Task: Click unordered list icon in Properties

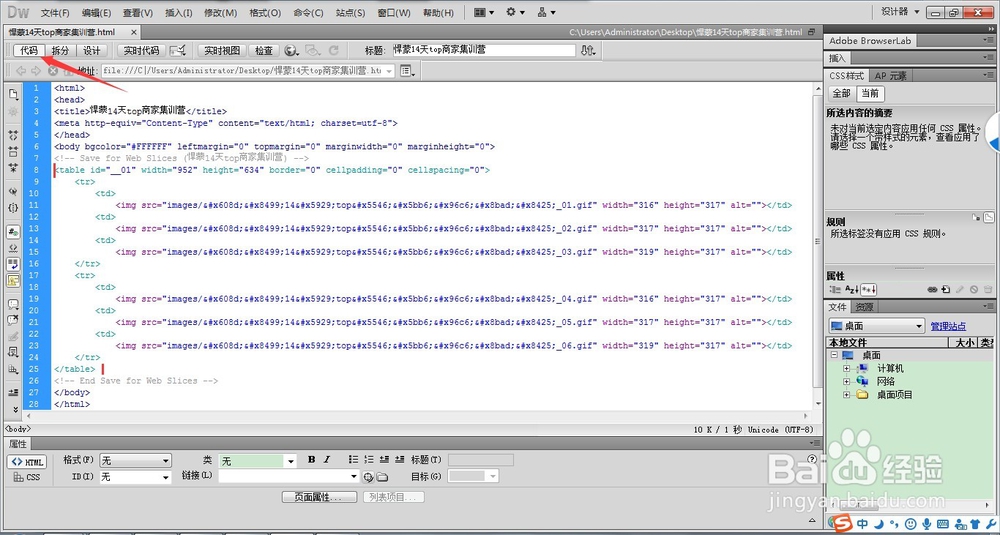Action: pos(353,460)
